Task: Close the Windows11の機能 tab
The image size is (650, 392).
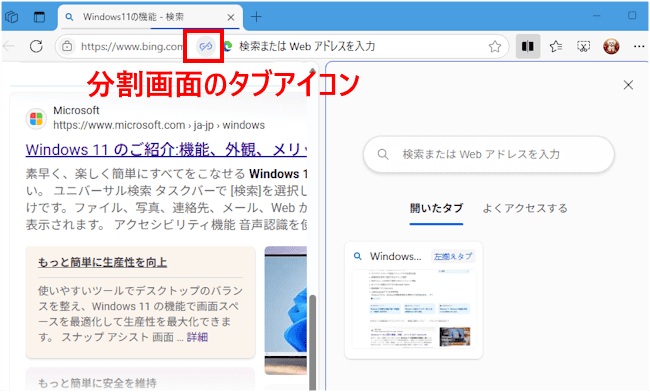Action: (231, 17)
